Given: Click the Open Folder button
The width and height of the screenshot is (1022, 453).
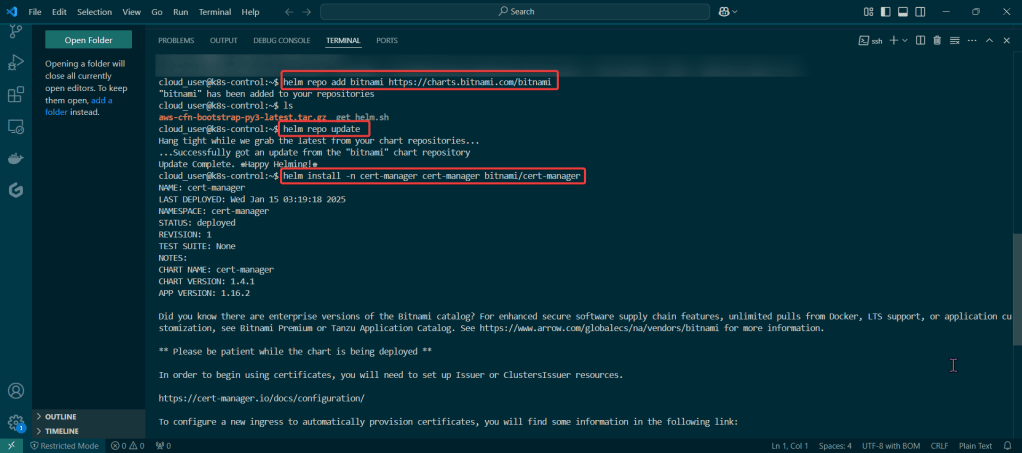Looking at the screenshot, I should (x=89, y=40).
